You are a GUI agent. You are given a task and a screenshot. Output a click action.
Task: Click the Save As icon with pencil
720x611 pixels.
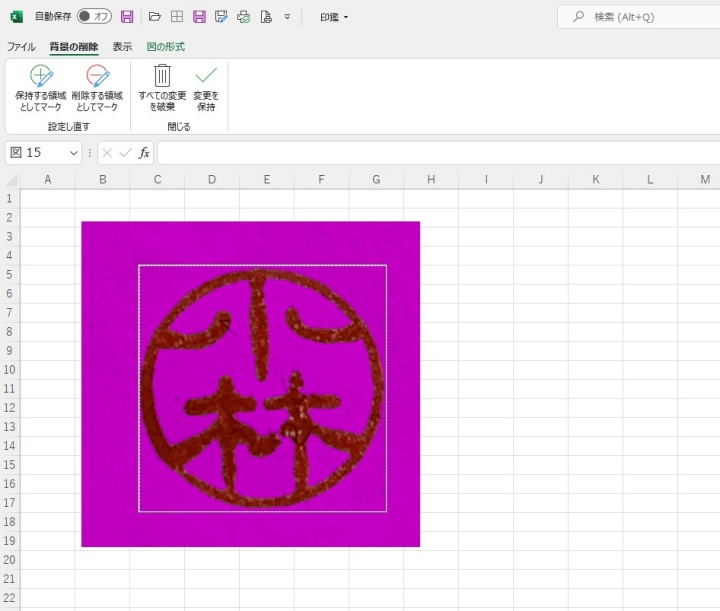click(x=221, y=17)
